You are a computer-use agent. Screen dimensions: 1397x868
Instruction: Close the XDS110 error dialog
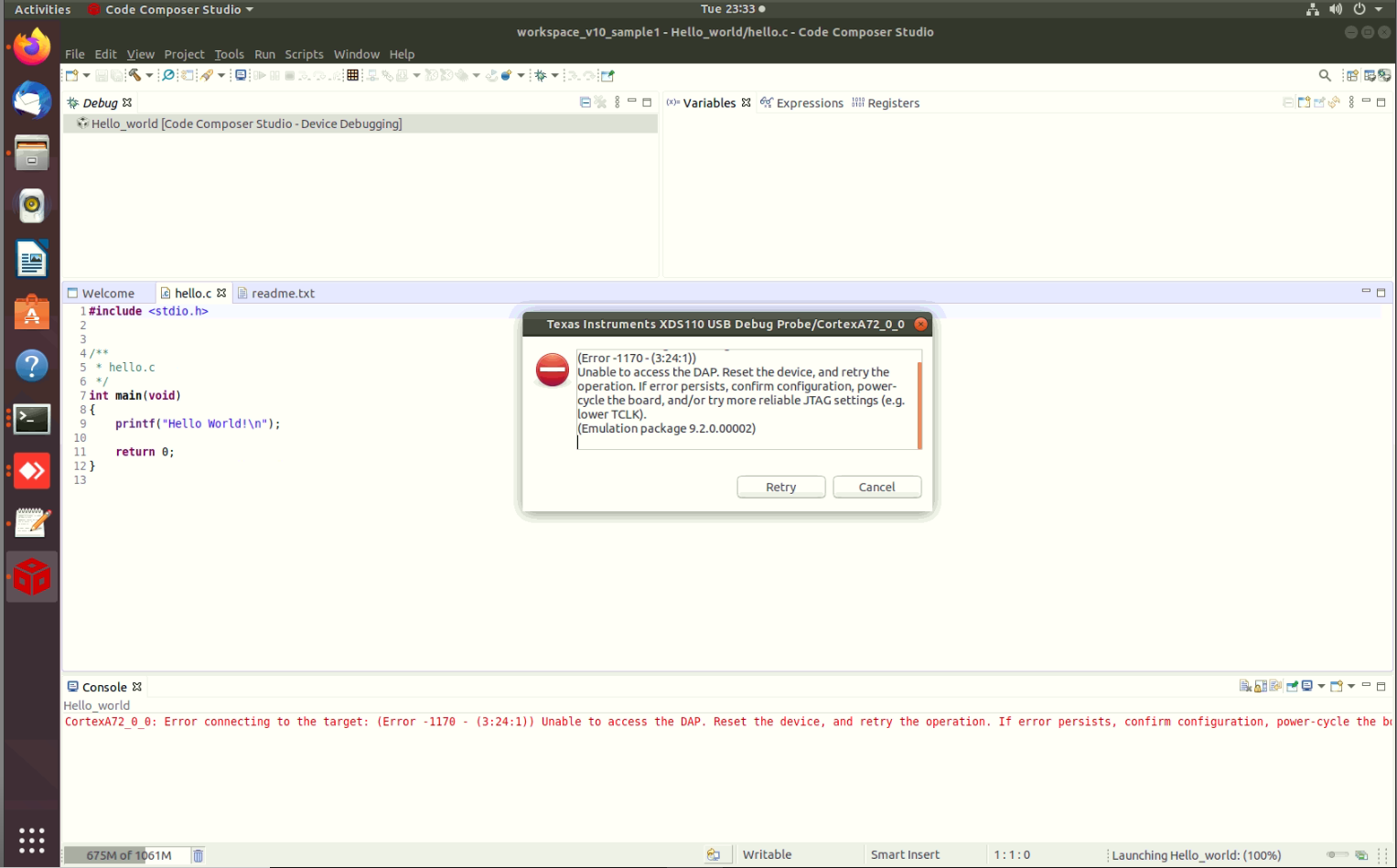921,324
